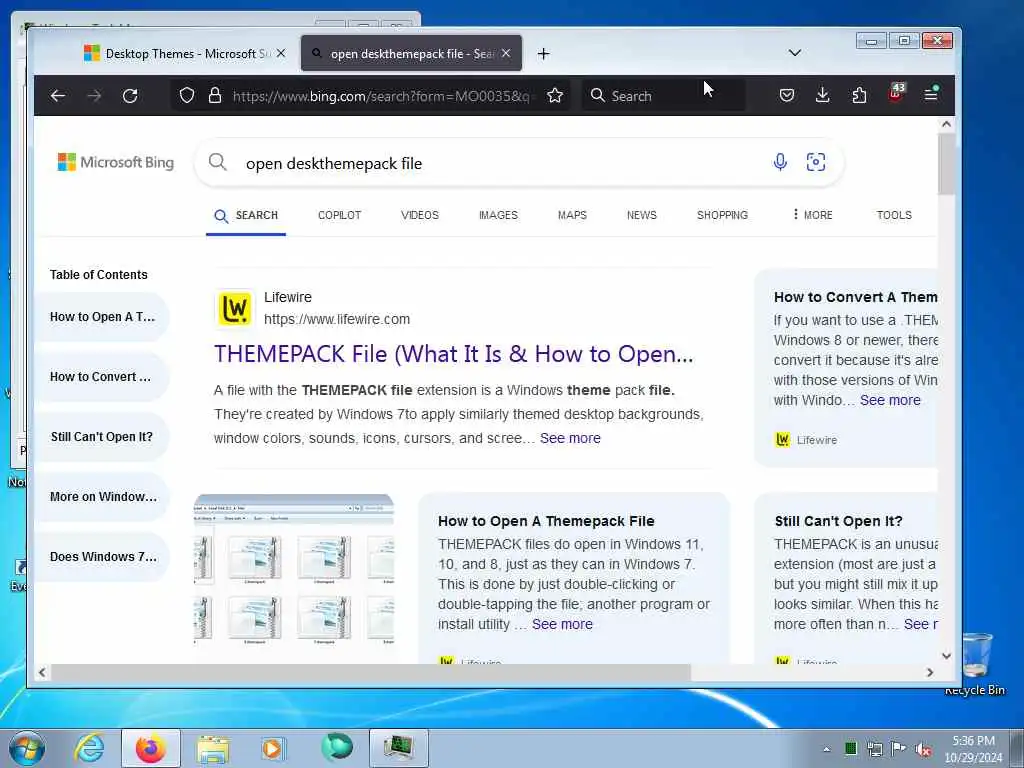This screenshot has height=768, width=1024.
Task: Launch Internet Explorer from taskbar
Action: point(89,748)
